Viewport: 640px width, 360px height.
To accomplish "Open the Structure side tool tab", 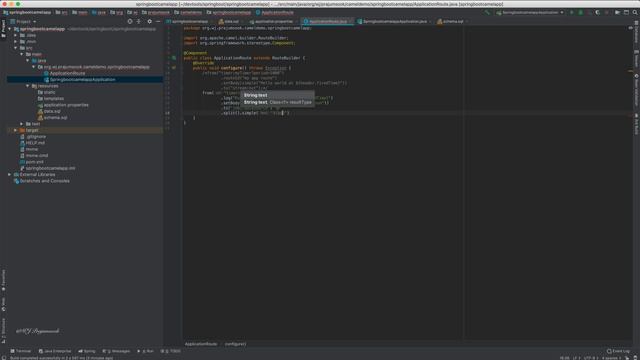I will pos(3,331).
